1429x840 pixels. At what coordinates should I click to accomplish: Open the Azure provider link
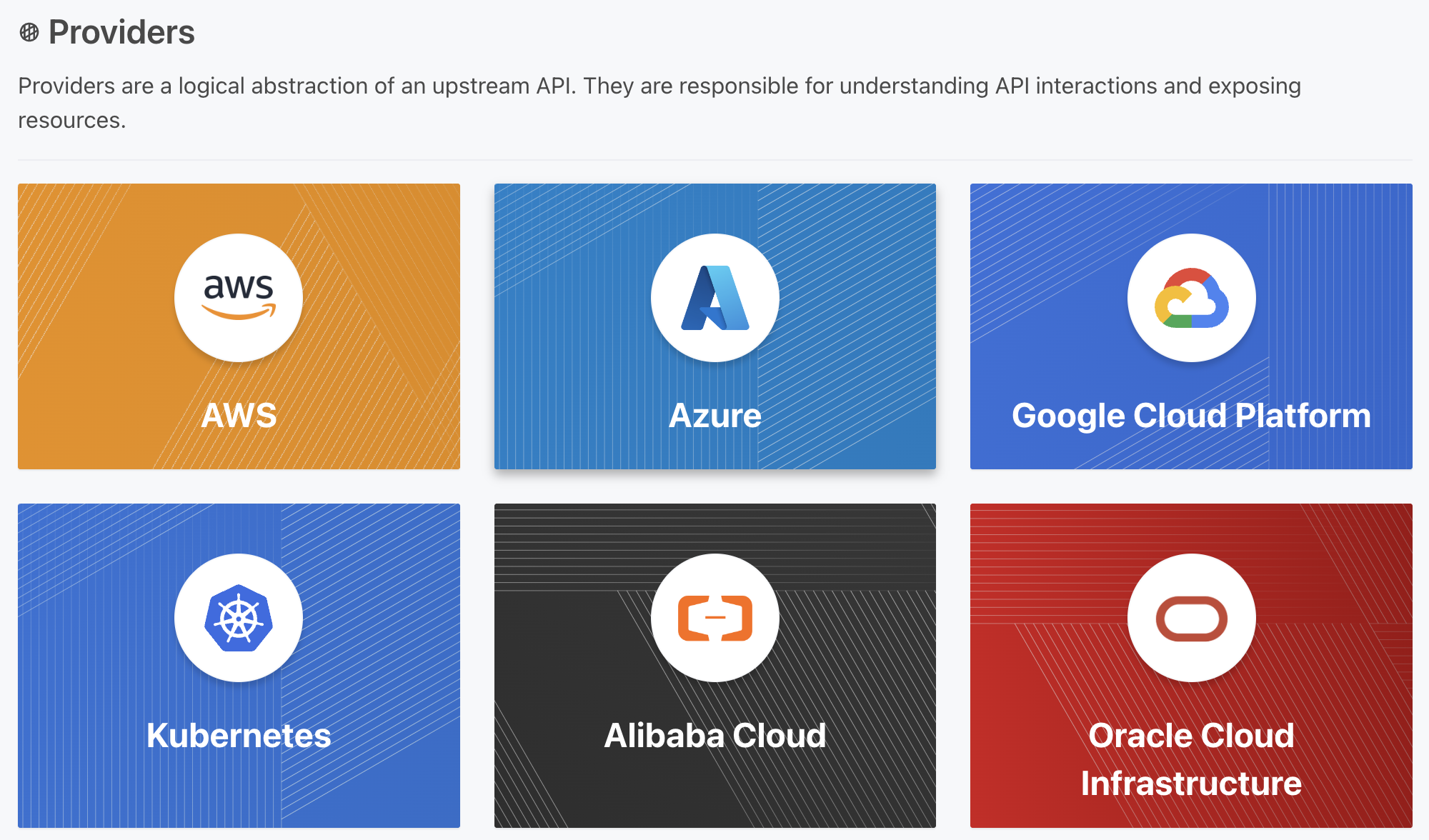(714, 416)
